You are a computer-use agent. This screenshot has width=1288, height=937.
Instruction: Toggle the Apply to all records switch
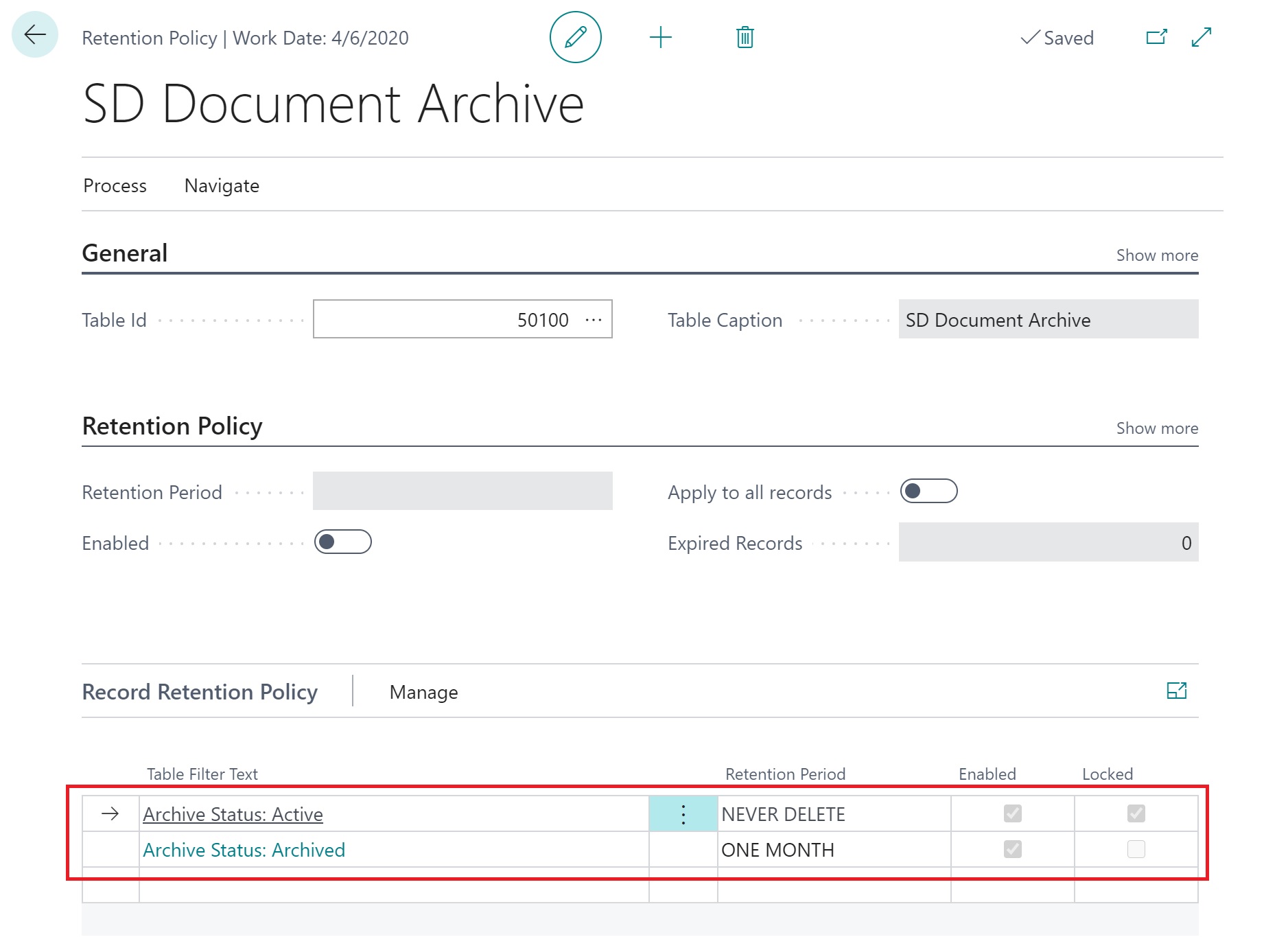(928, 491)
